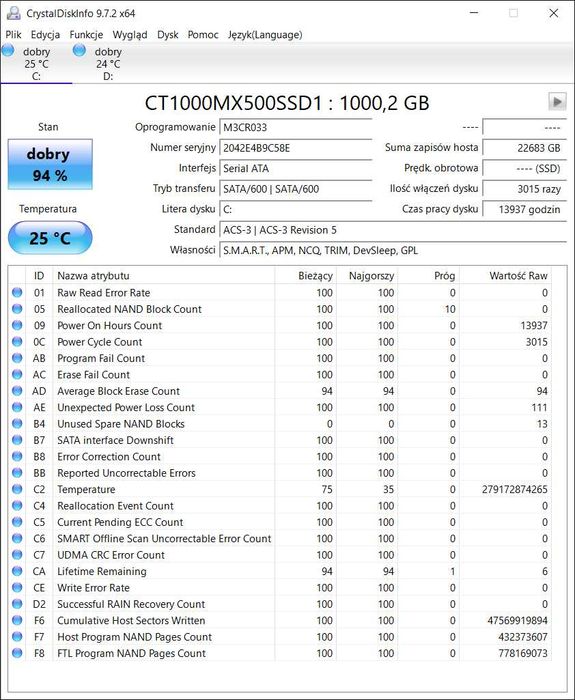Image resolution: width=575 pixels, height=700 pixels.
Task: Click status icon for Program Fail Count
Action: click(x=17, y=358)
